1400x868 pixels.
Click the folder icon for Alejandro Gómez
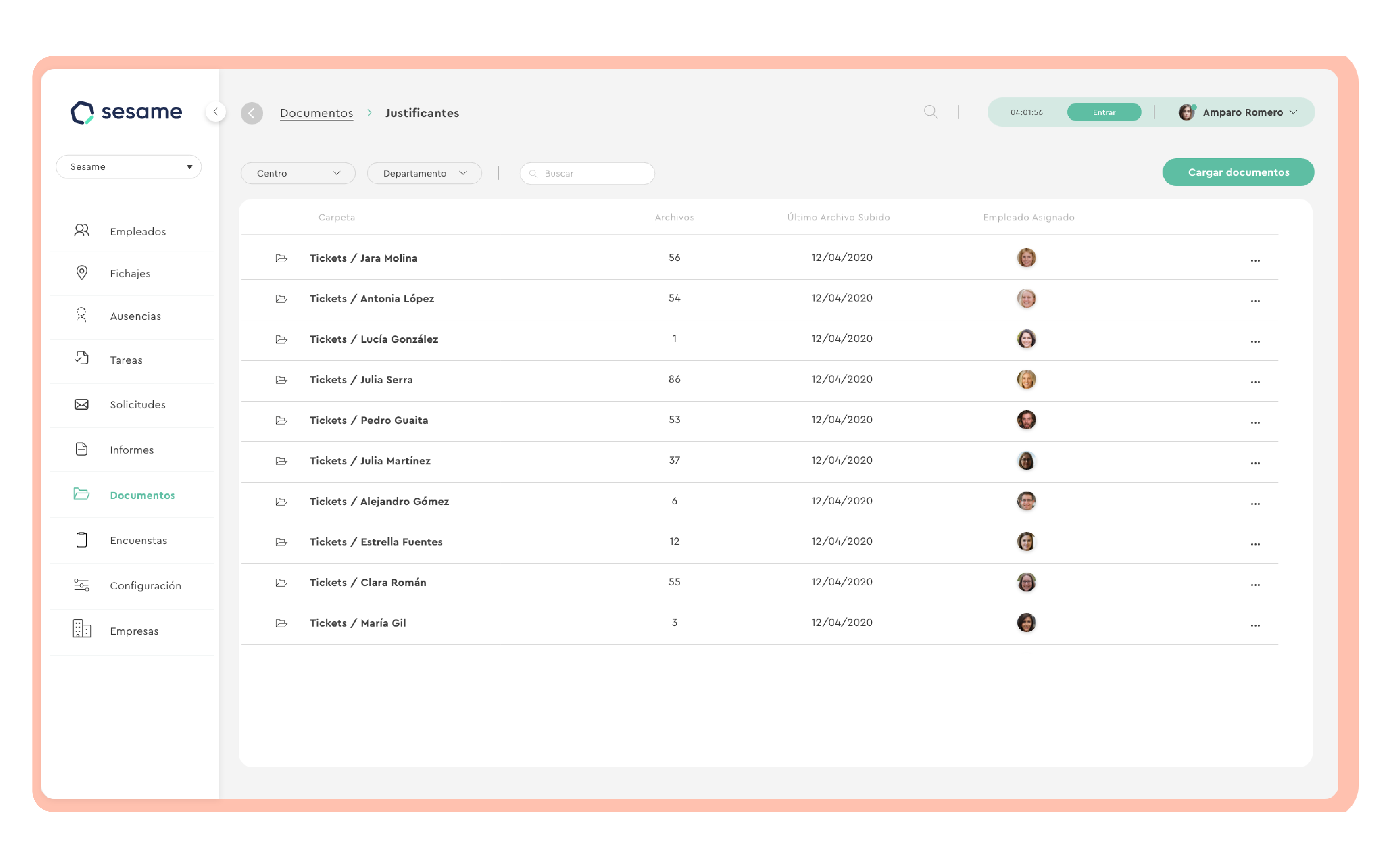click(x=281, y=502)
